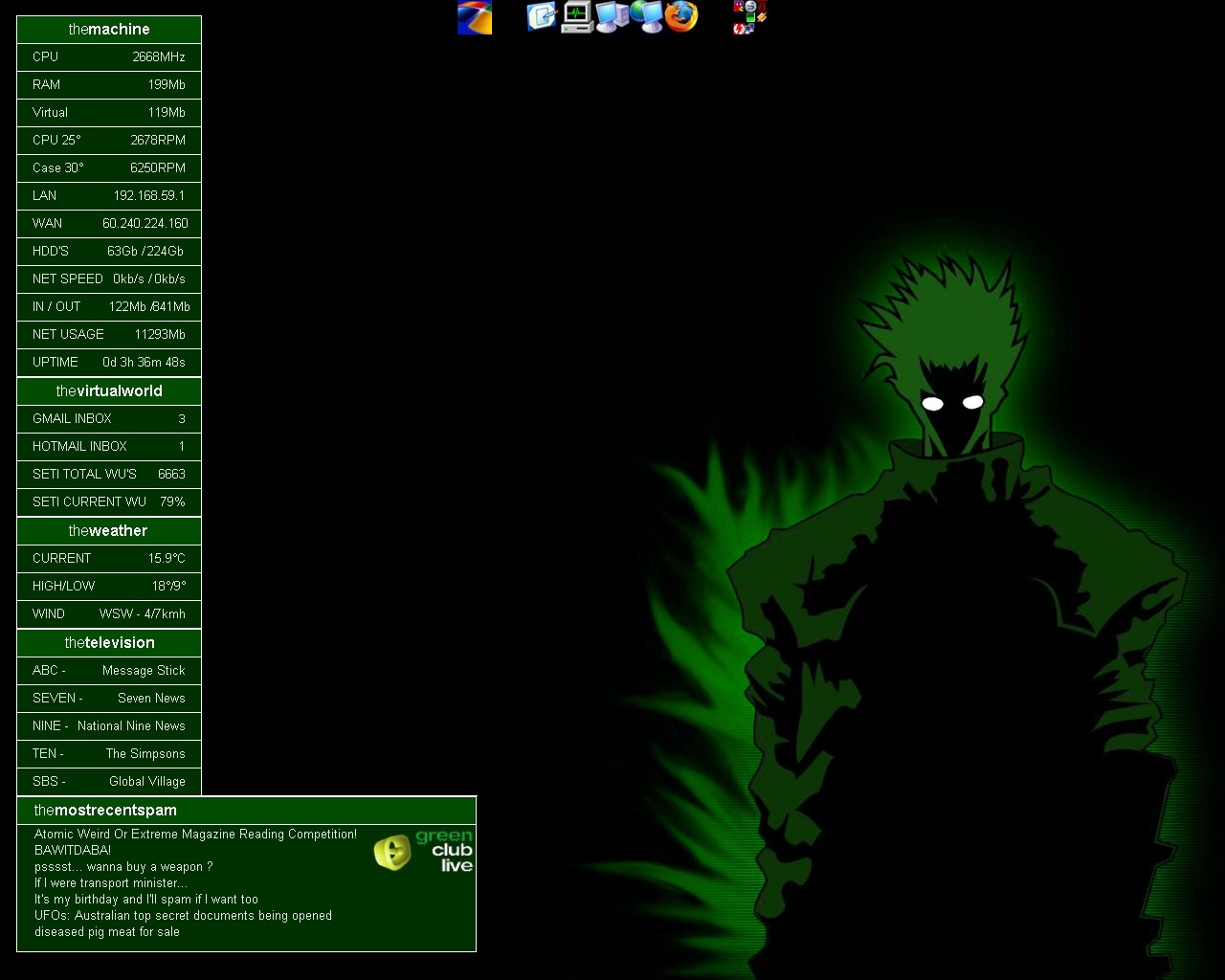
Task: Open the GMAIL INBOX row
Action: coord(109,419)
